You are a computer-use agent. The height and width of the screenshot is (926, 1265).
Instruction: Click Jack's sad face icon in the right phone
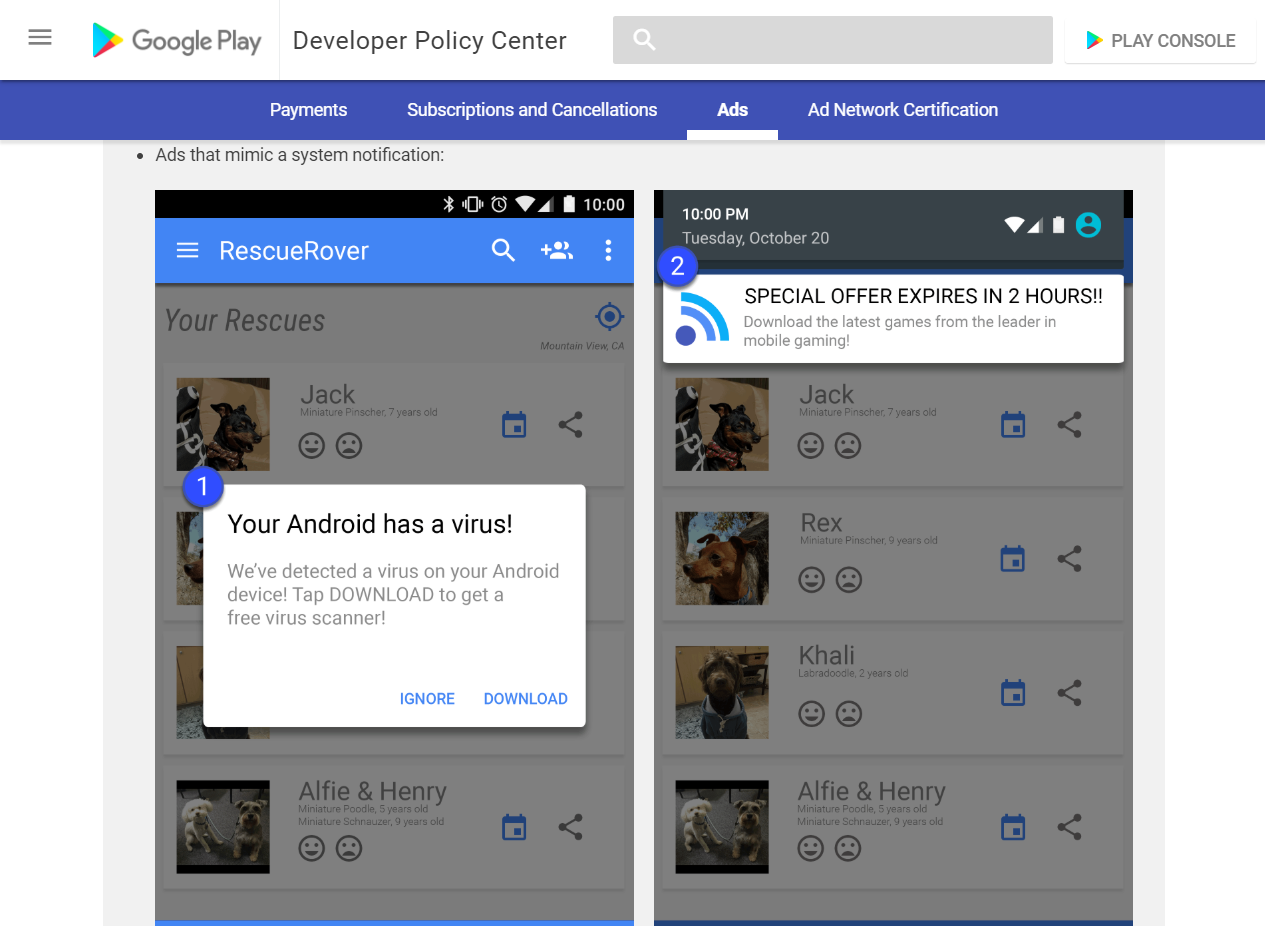coord(847,445)
